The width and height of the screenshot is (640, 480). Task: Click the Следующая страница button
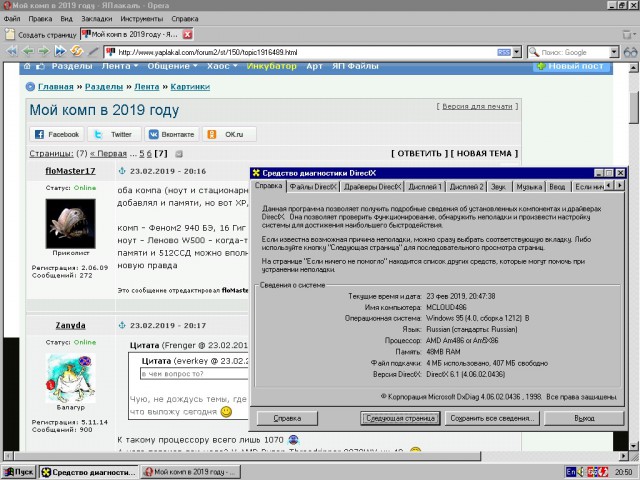(x=400, y=418)
